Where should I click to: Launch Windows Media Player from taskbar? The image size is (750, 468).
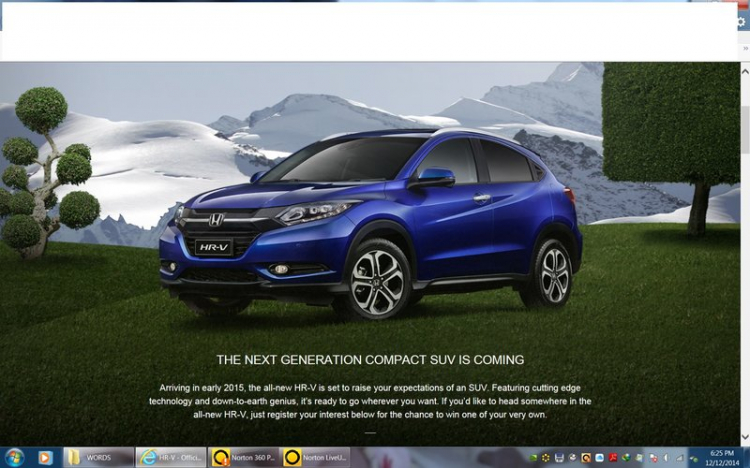pyautogui.click(x=44, y=458)
